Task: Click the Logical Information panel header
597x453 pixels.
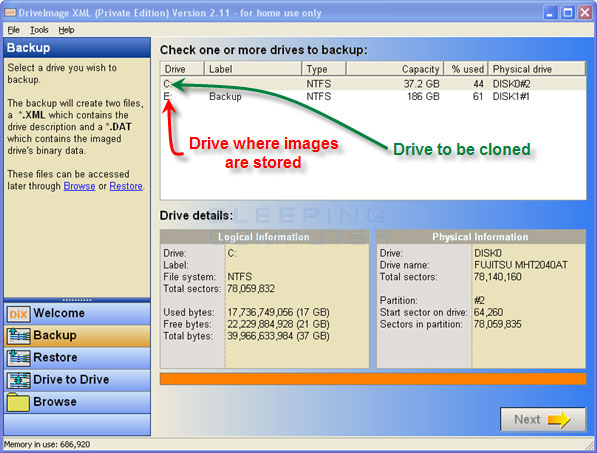Action: (264, 237)
